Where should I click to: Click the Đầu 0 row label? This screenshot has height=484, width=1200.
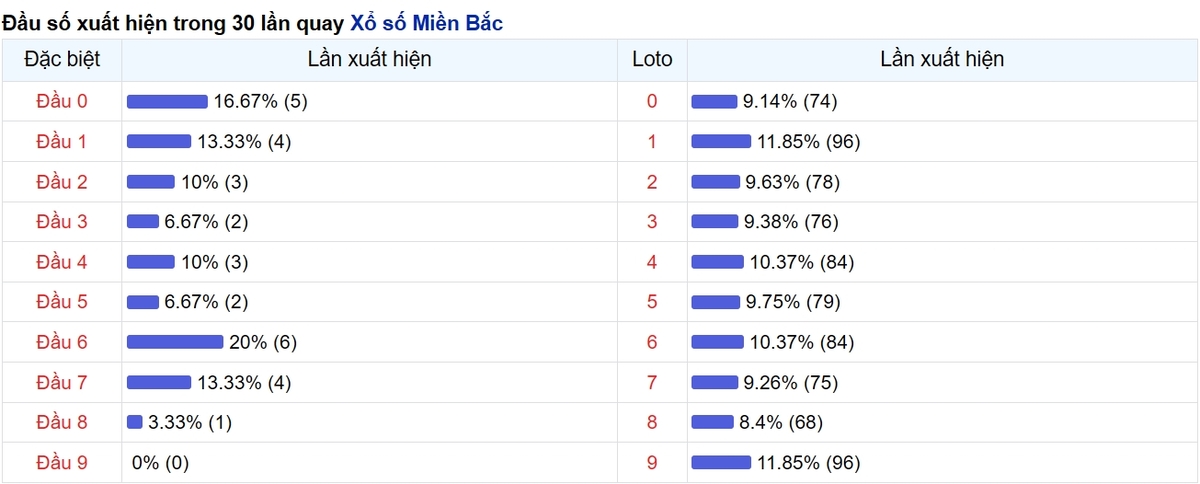pyautogui.click(x=62, y=101)
